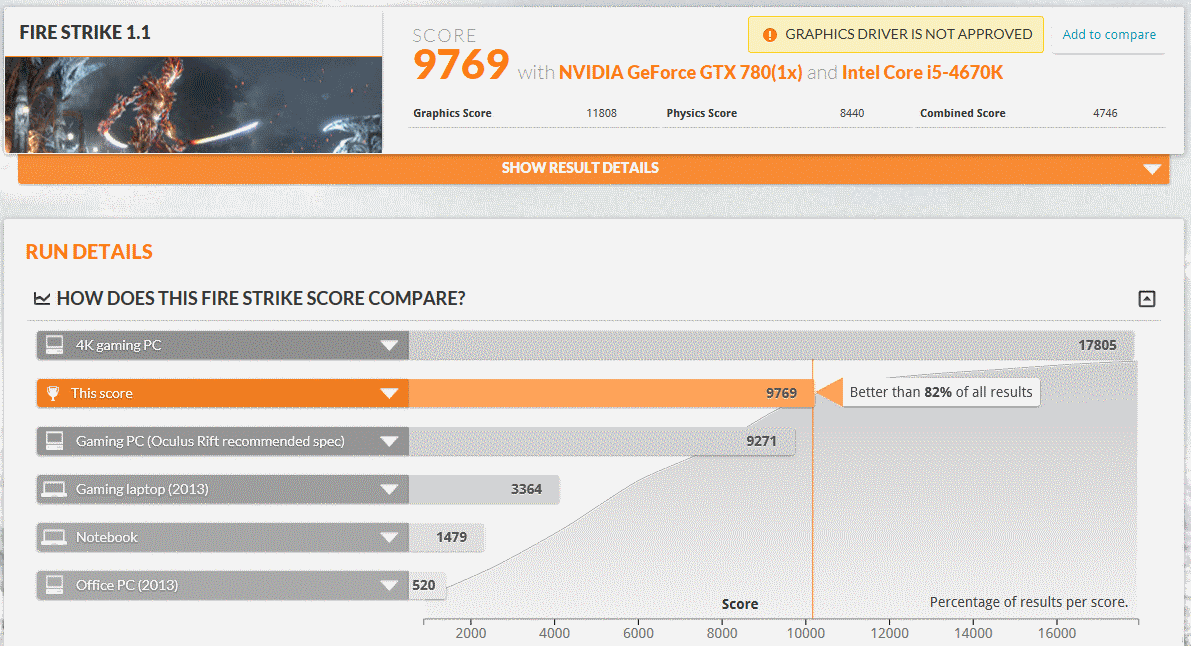
Task: Click the 4K gaming PC monitor icon
Action: click(x=55, y=345)
